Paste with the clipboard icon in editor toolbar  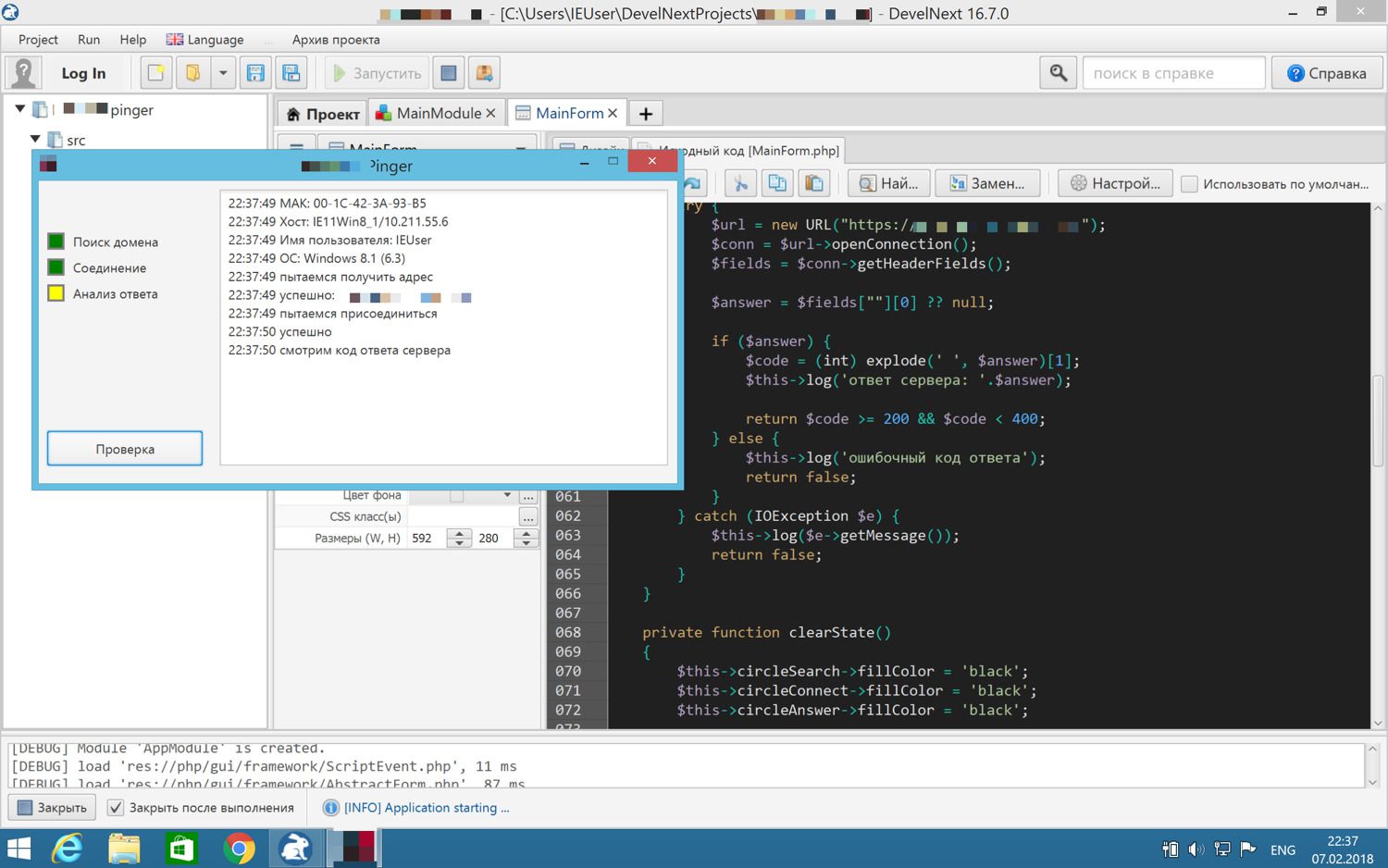point(814,183)
